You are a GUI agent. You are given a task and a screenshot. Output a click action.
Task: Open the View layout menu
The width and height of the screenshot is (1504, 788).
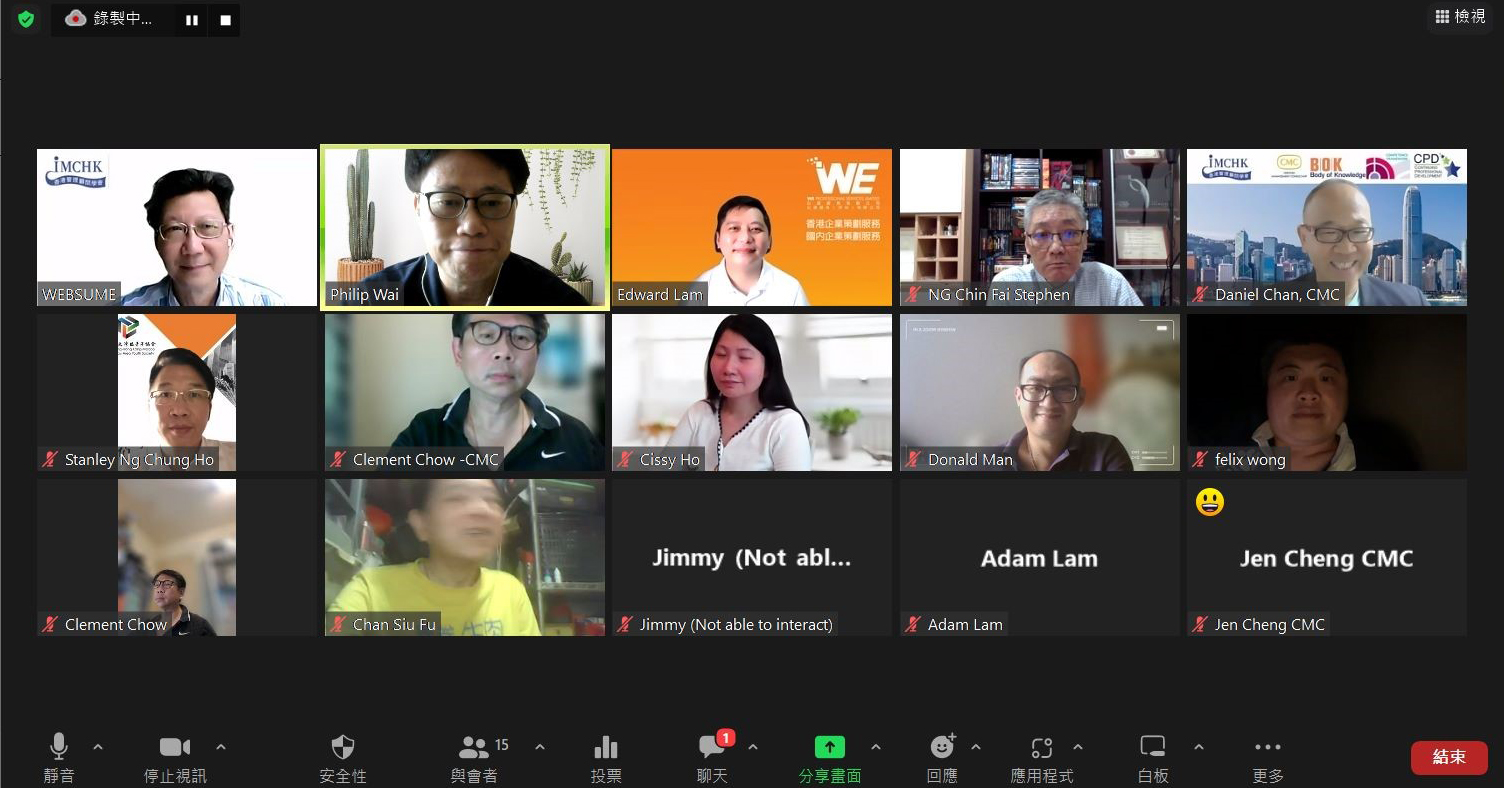1460,16
